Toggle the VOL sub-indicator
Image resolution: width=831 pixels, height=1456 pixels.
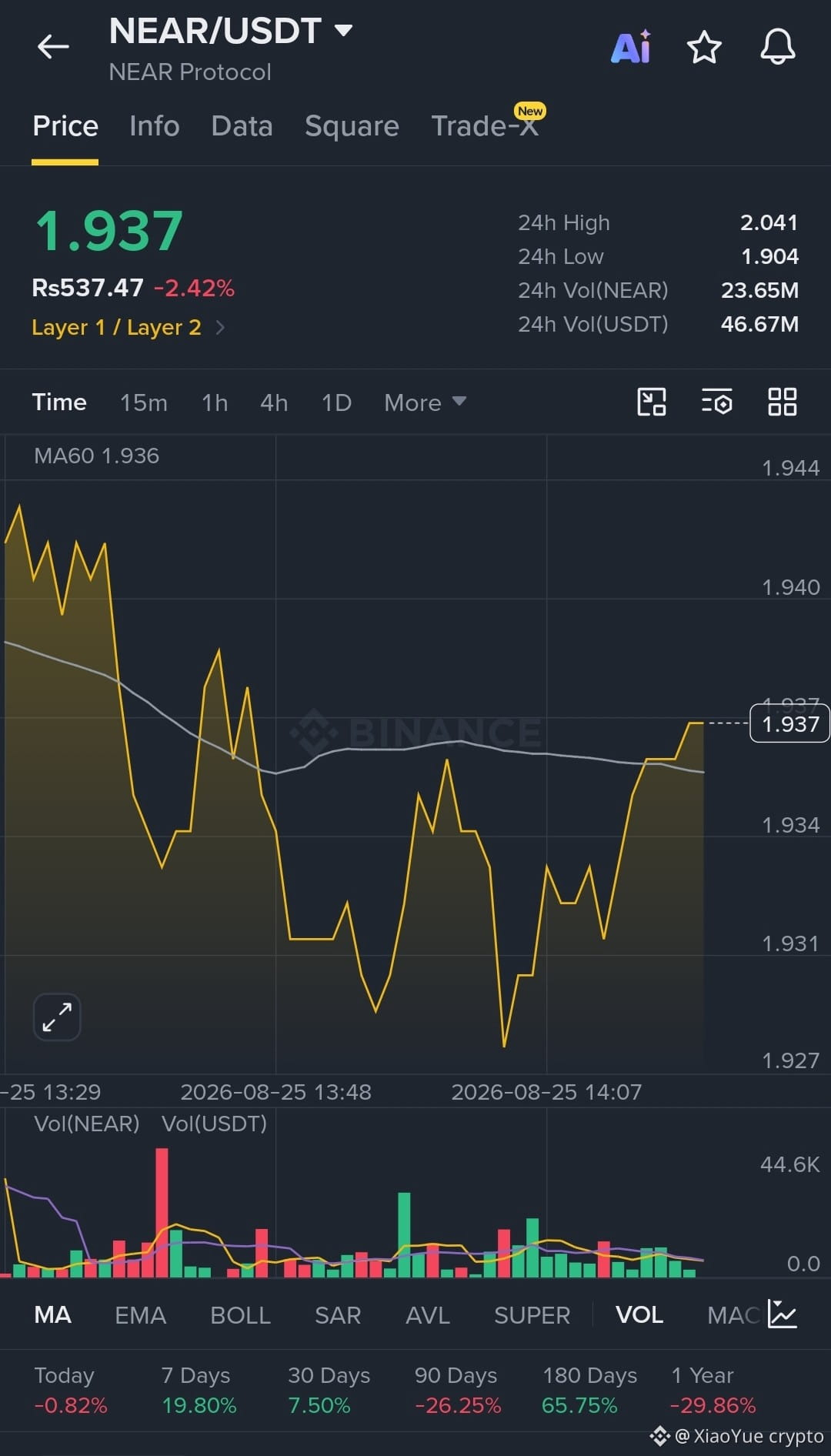coord(639,1315)
